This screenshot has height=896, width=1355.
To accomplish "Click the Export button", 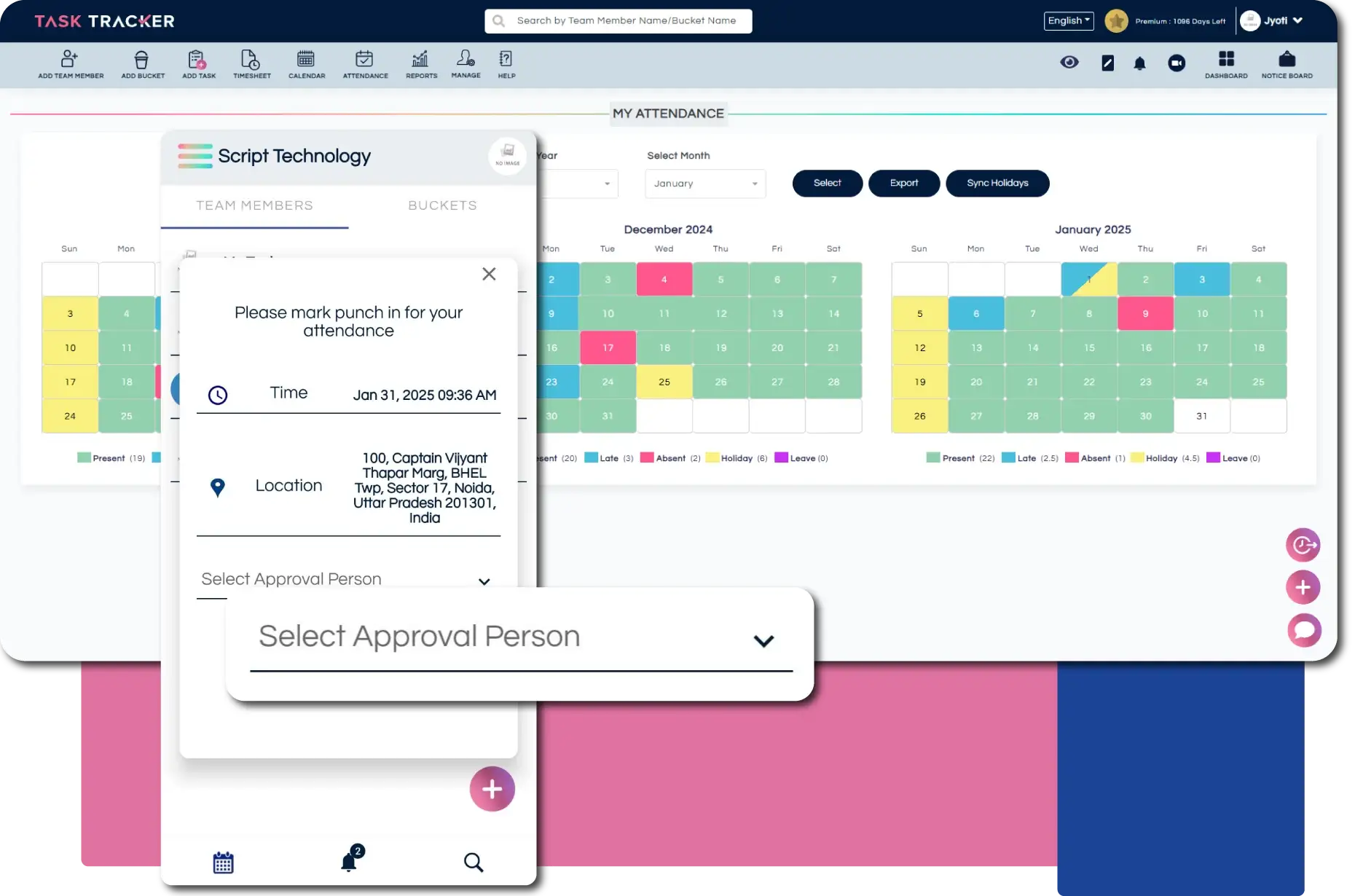I will (903, 183).
